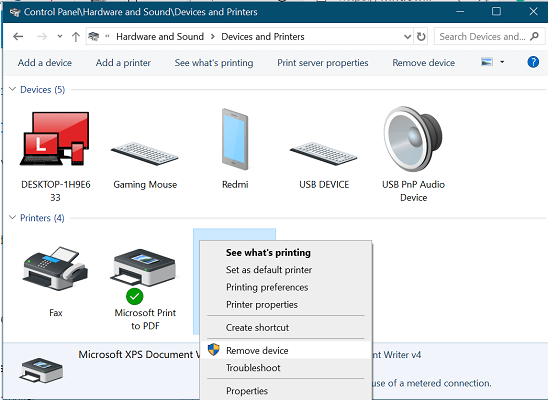Select the Redmi phone device icon
Viewport: 548px width, 400px height.
click(x=235, y=139)
